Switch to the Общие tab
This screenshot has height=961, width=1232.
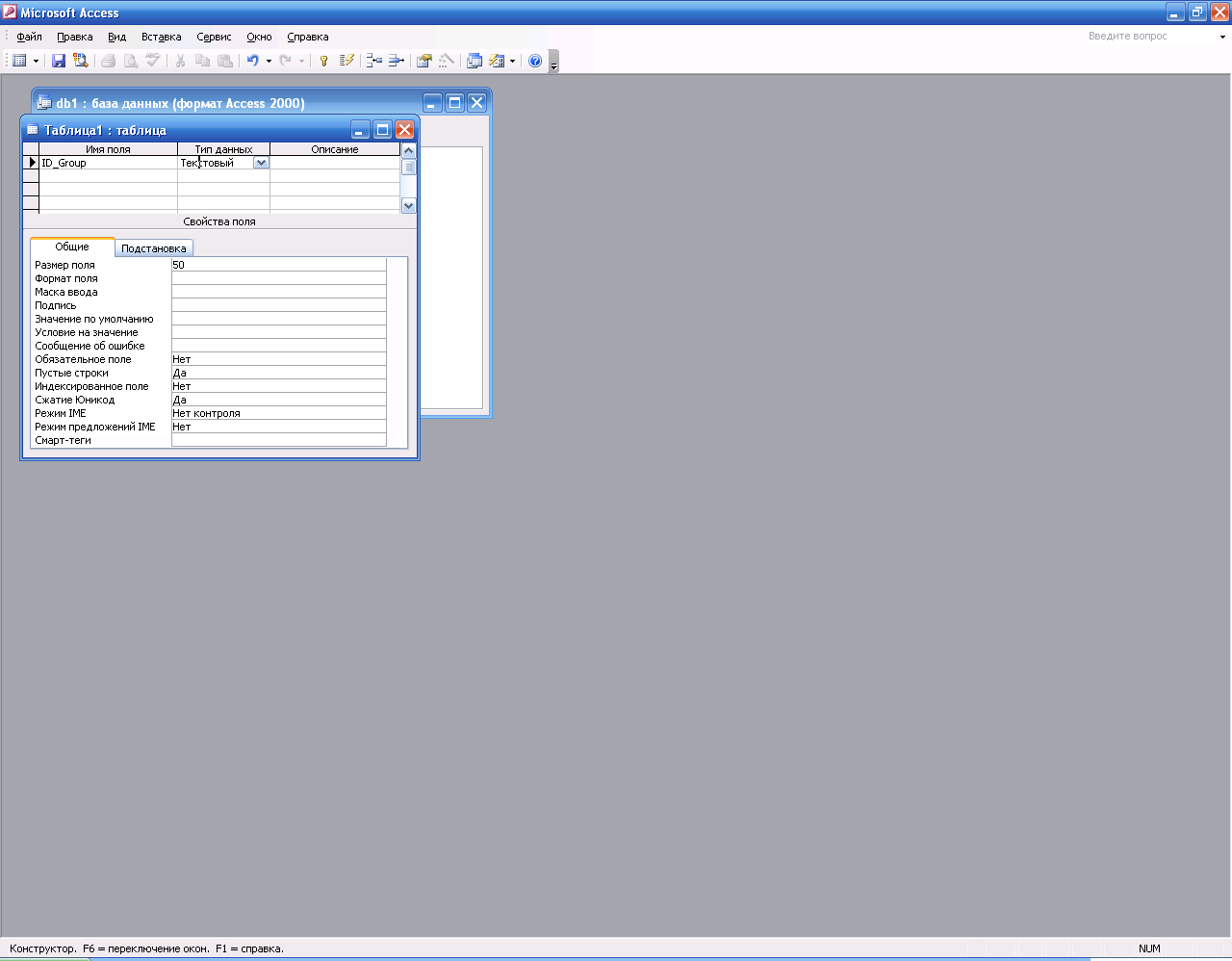[72, 247]
